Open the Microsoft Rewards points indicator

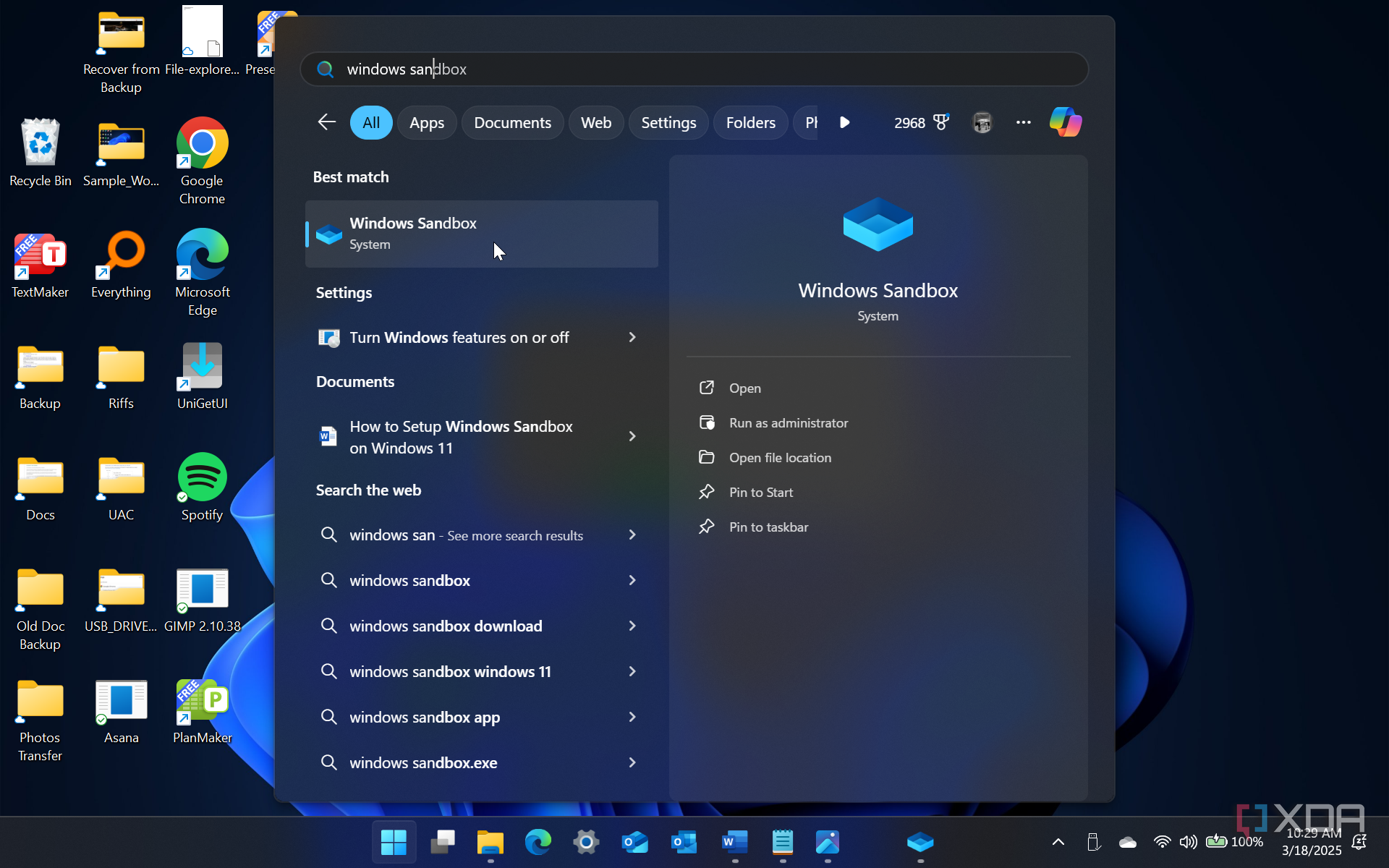pyautogui.click(x=922, y=122)
